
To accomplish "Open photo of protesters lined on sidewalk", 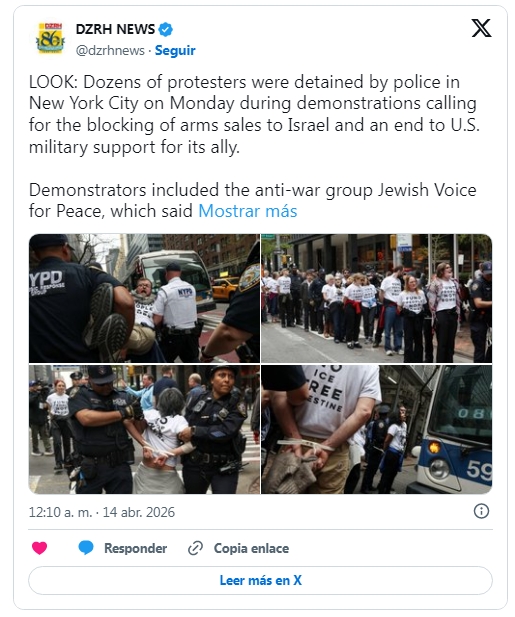I will [x=377, y=298].
